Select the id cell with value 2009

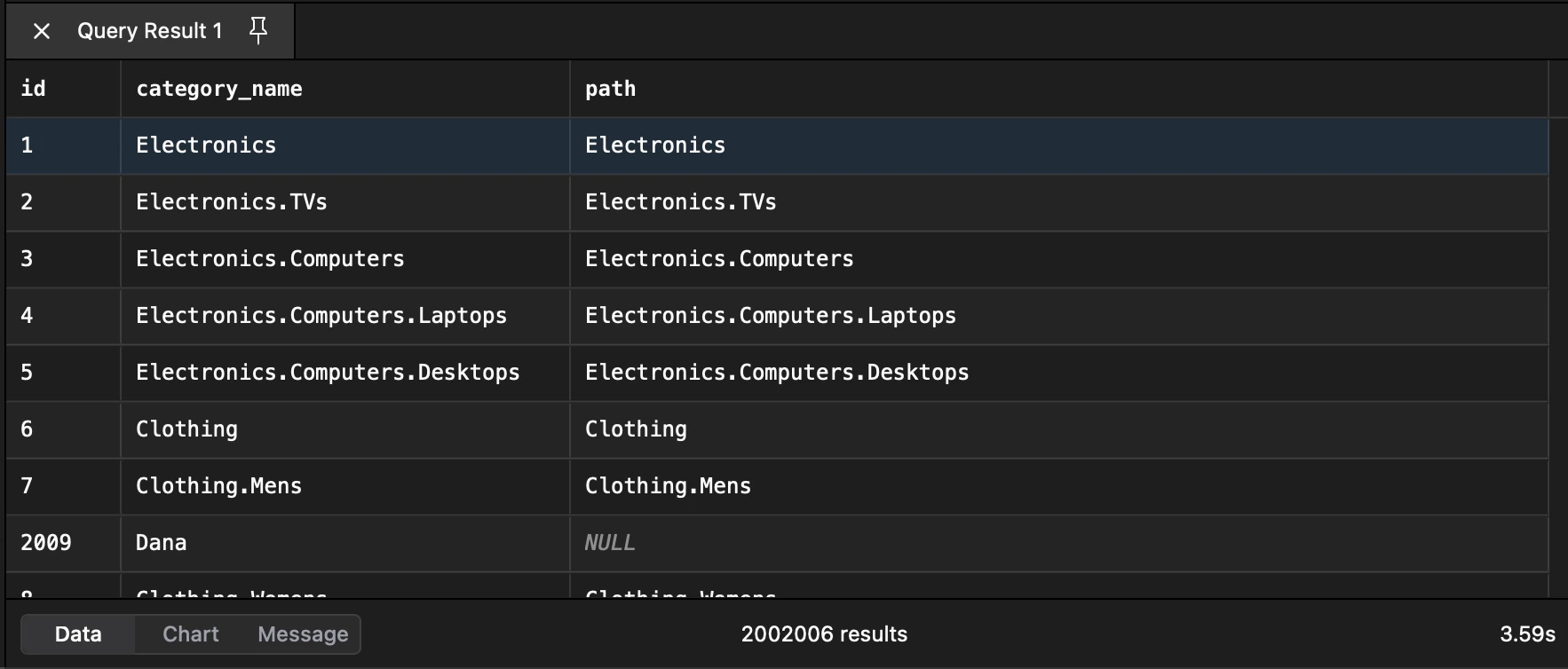[x=46, y=543]
